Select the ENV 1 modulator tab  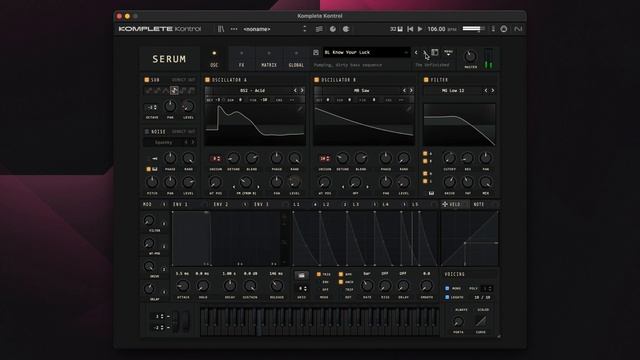pos(181,204)
